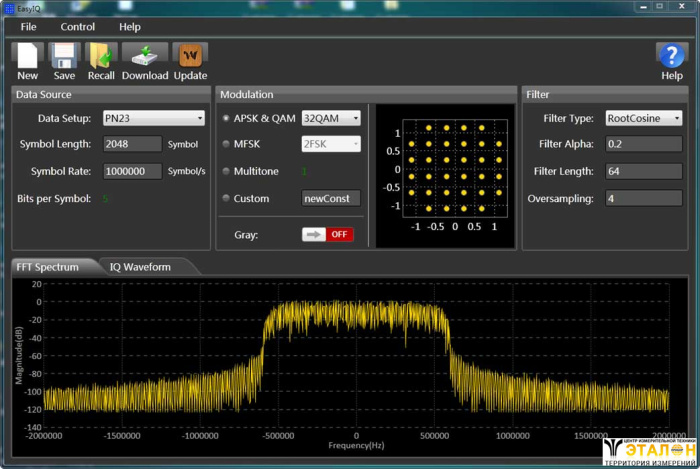
Task: Click the newConst custom name field
Action: (331, 198)
